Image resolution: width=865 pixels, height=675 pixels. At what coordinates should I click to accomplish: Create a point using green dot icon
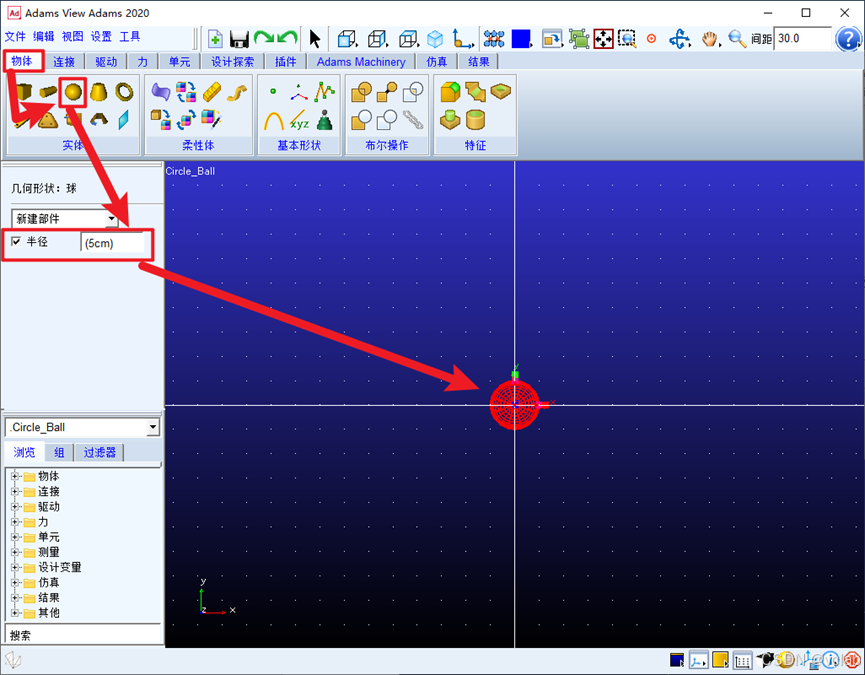pos(273,92)
